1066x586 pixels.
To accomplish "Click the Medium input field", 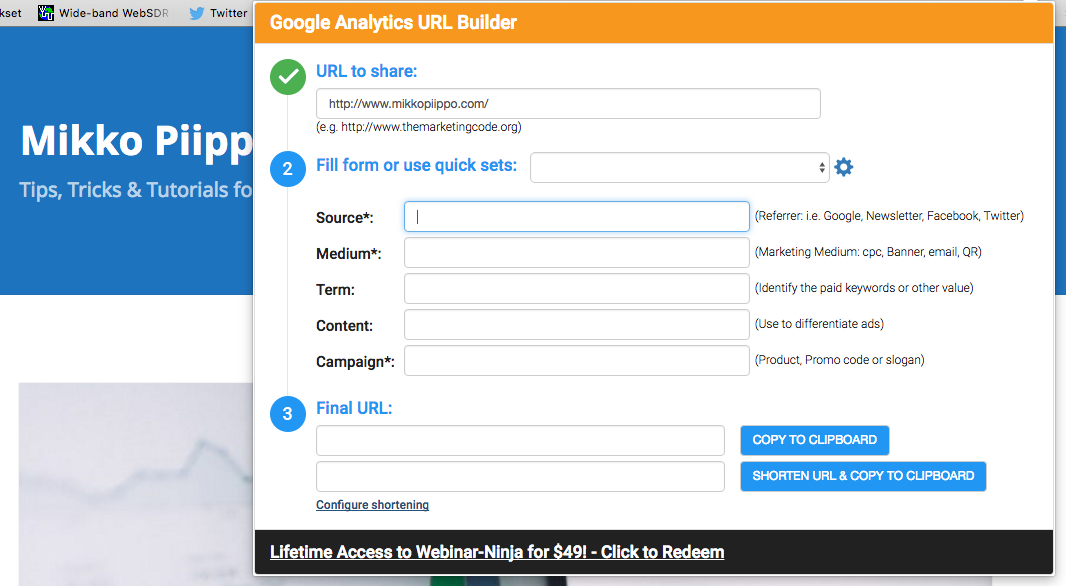I will tap(577, 252).
